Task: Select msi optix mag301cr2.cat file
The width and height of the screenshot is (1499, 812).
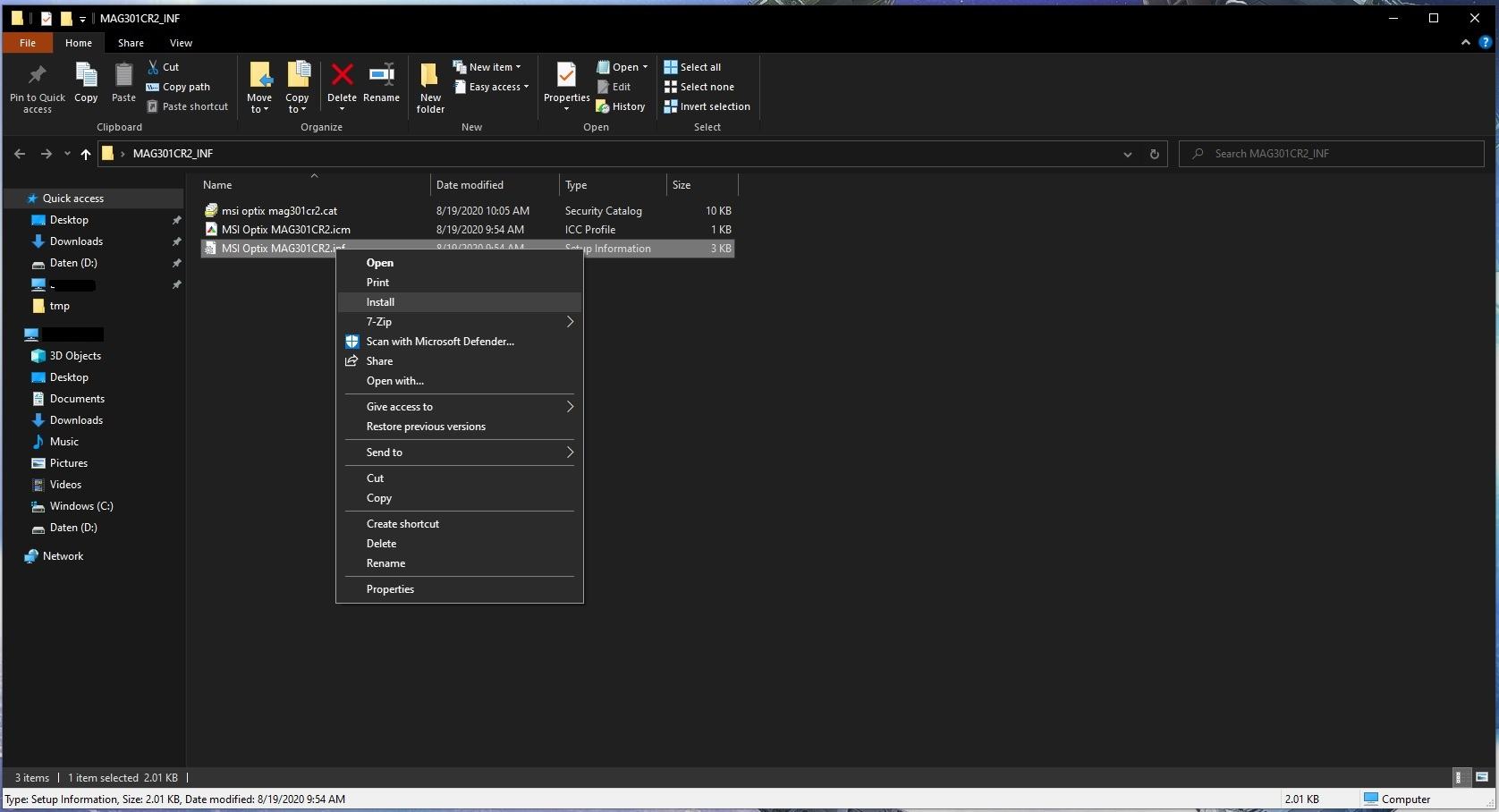Action: click(x=467, y=211)
